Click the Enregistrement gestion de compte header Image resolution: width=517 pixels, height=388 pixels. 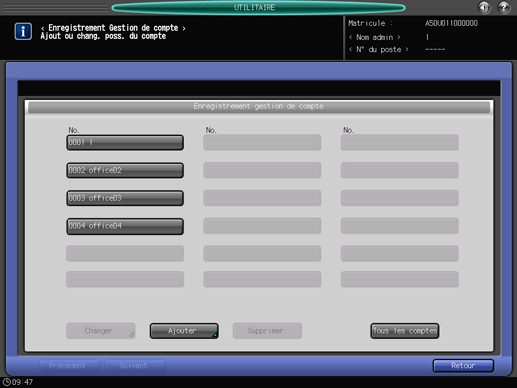coord(259,107)
